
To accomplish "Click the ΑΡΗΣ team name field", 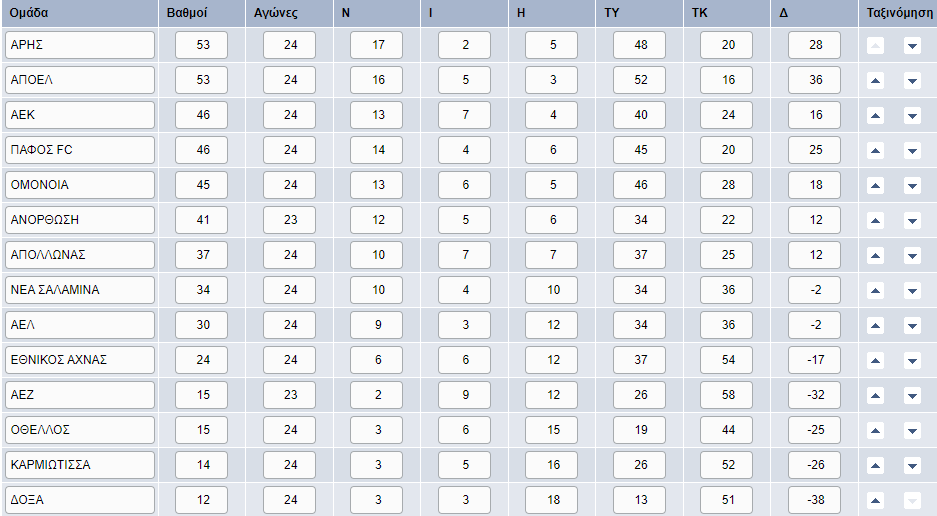I will 79,45.
